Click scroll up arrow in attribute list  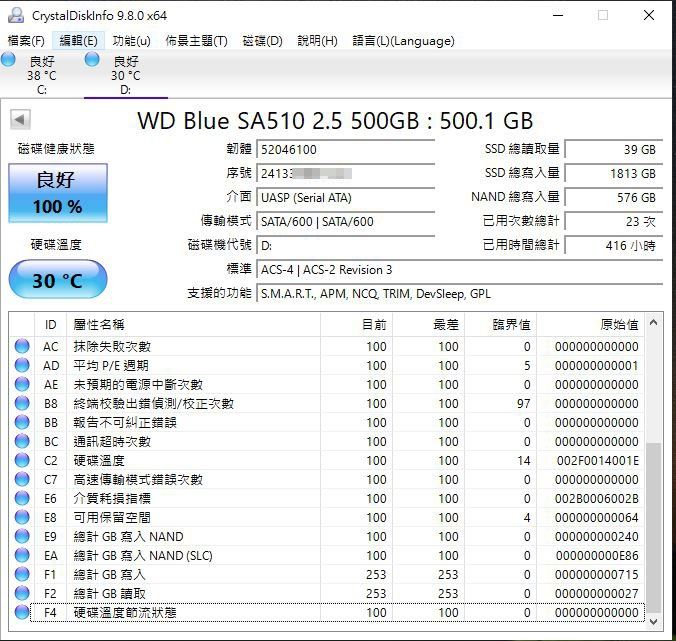click(654, 324)
